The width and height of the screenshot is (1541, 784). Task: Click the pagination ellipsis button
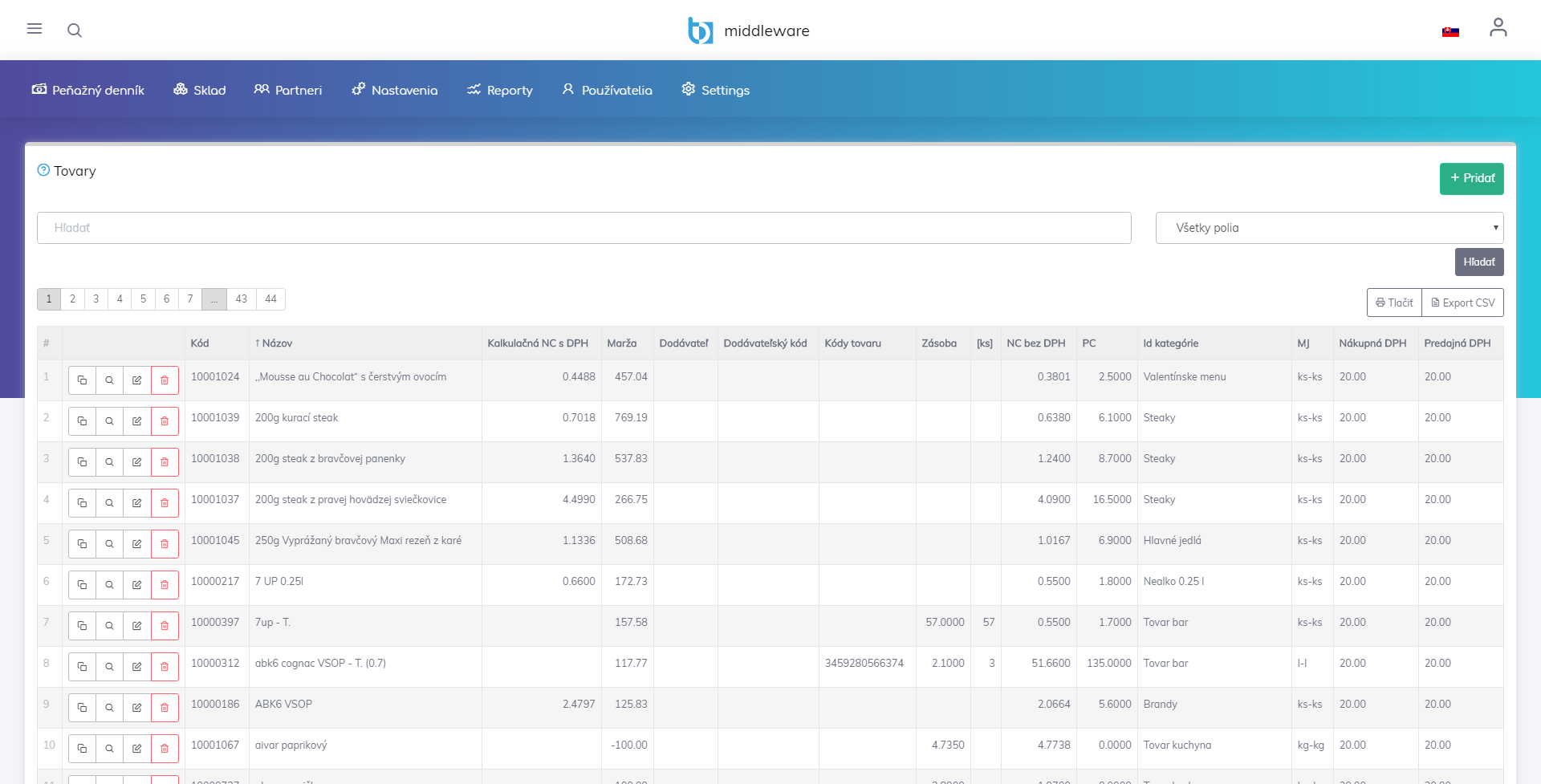coord(214,299)
